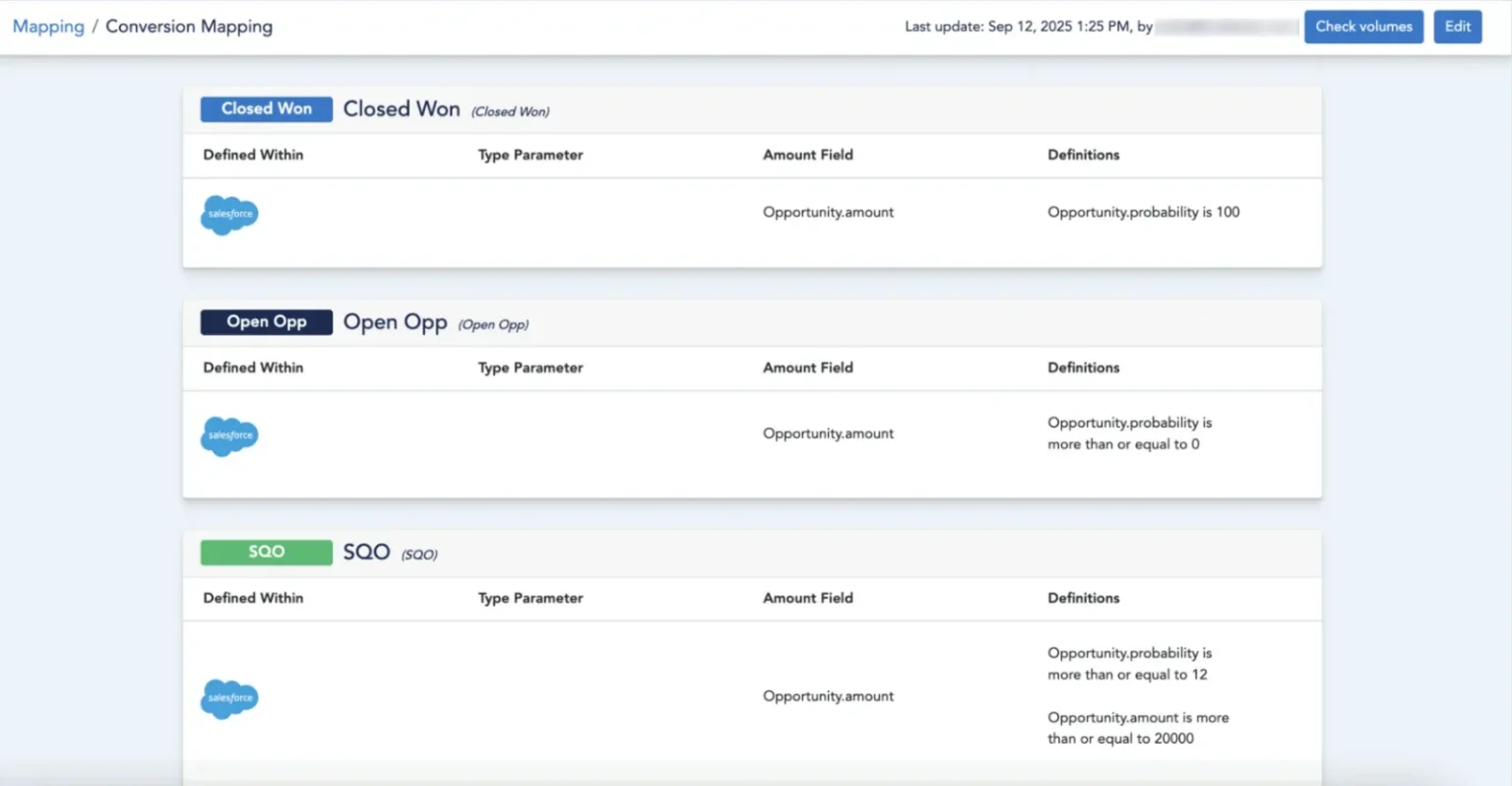The height and width of the screenshot is (786, 1512).
Task: Click the large SQO card heading
Action: pos(367,553)
